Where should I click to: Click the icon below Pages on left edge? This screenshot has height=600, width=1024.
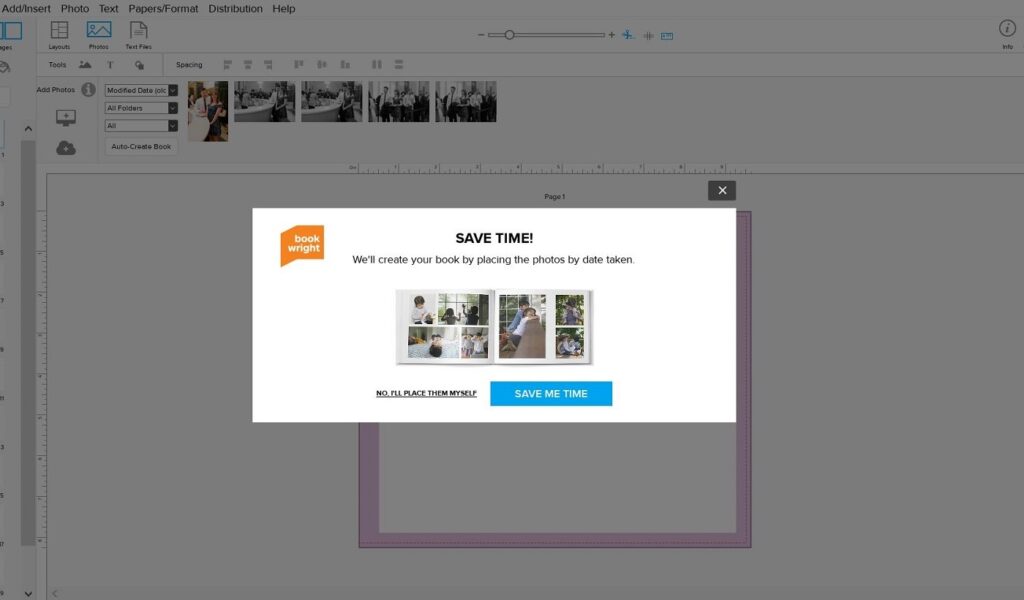tap(5, 67)
